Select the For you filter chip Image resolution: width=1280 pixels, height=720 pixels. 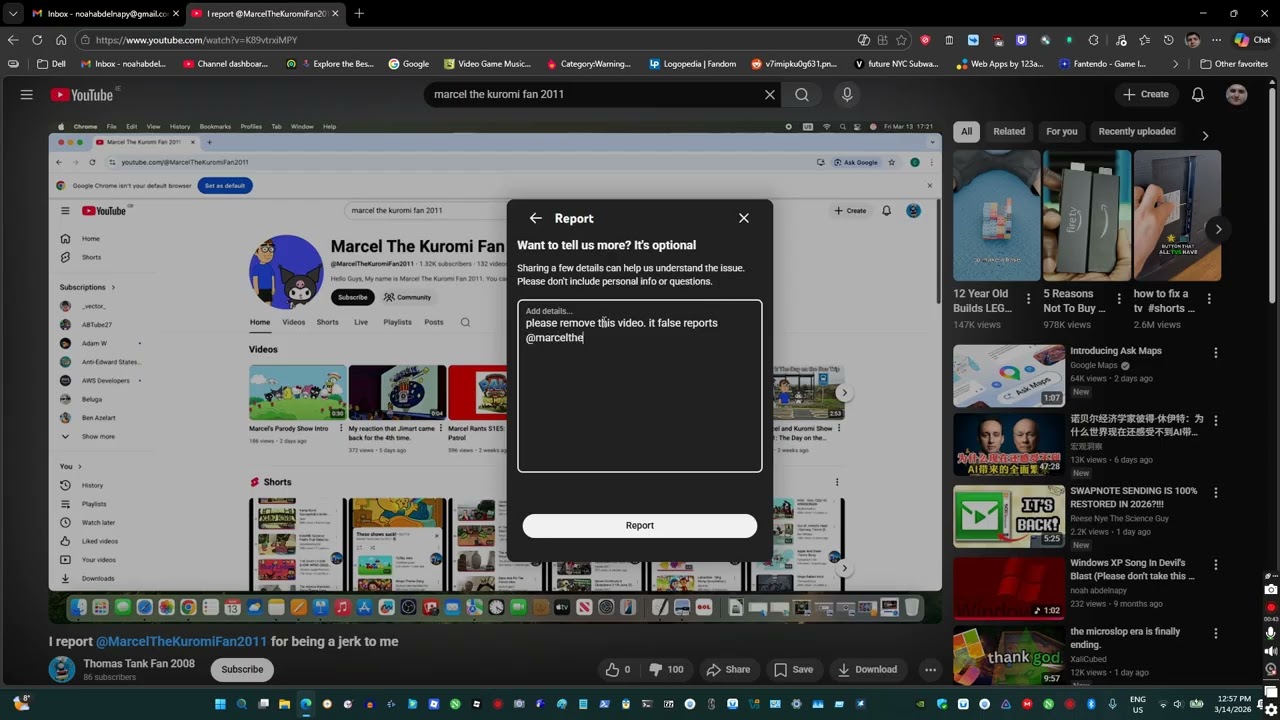tap(1062, 131)
